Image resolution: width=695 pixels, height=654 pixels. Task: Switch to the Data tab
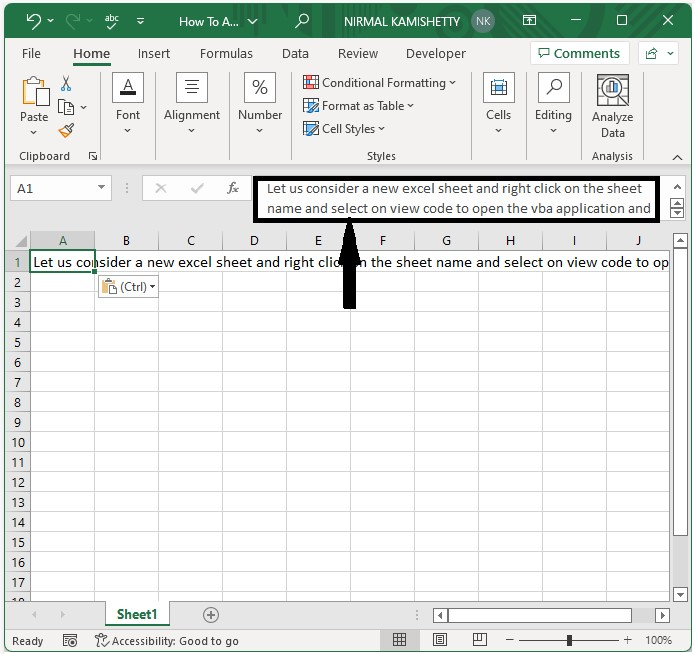point(295,54)
